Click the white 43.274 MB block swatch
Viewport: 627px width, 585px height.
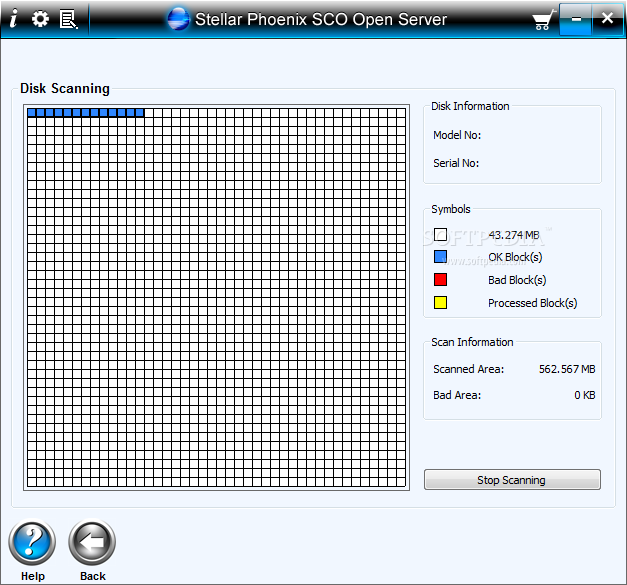[x=440, y=235]
